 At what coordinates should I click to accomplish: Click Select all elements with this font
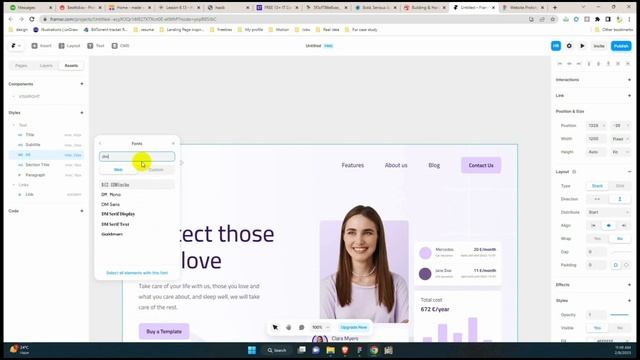tap(137, 273)
